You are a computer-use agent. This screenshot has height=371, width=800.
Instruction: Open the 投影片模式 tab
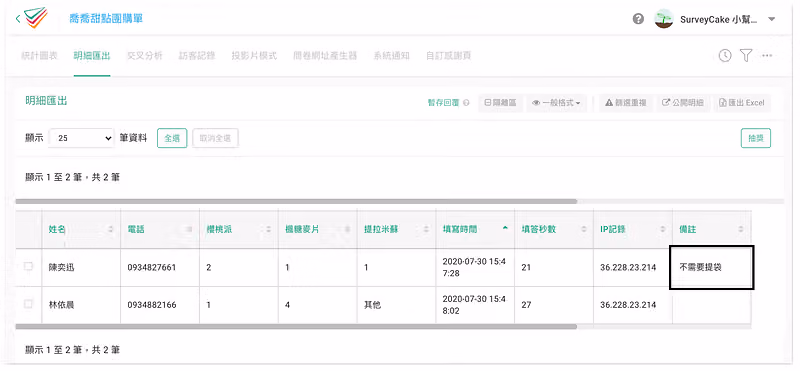point(254,56)
